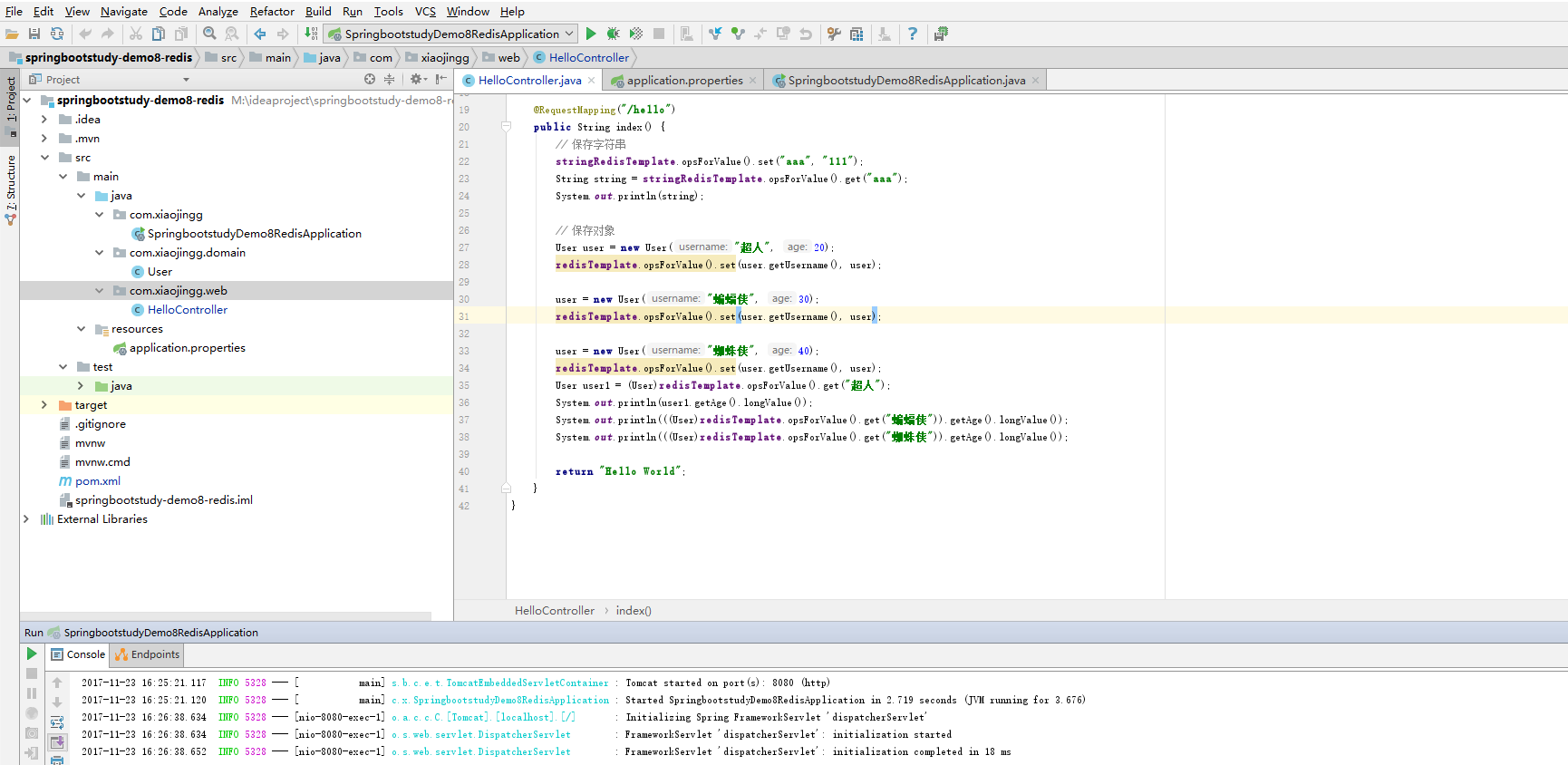The height and width of the screenshot is (765, 1568).
Task: Toggle code fold at line 20
Action: (x=506, y=127)
